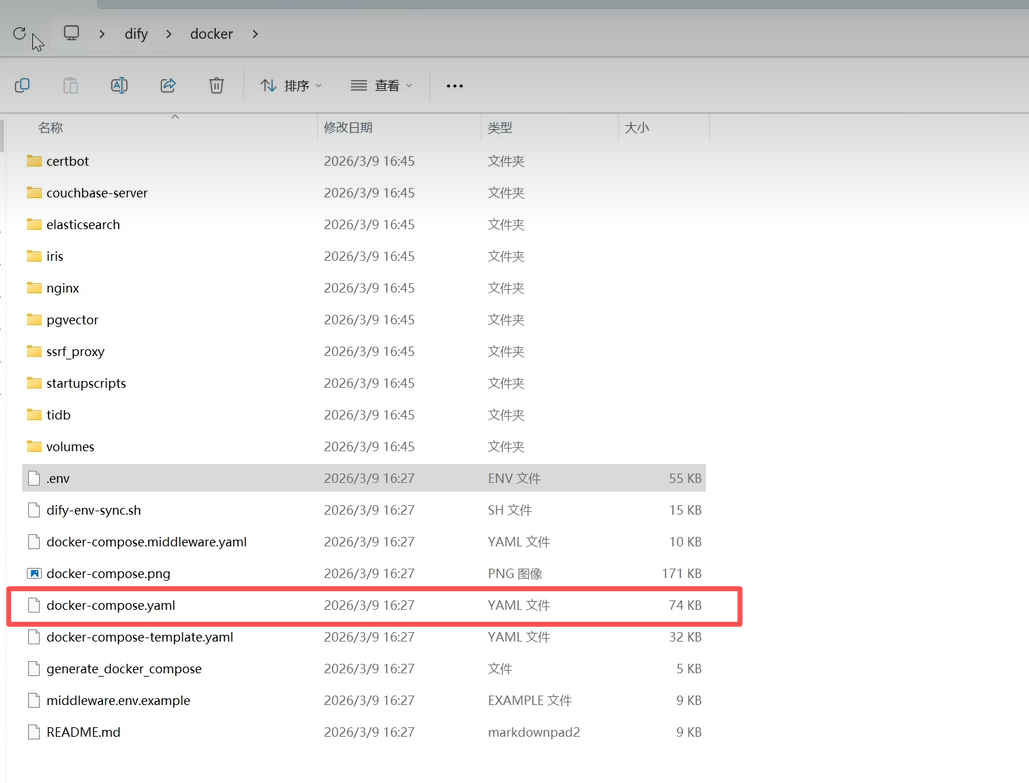Sort by 大小 column header
The width and height of the screenshot is (1029, 783).
pos(637,127)
